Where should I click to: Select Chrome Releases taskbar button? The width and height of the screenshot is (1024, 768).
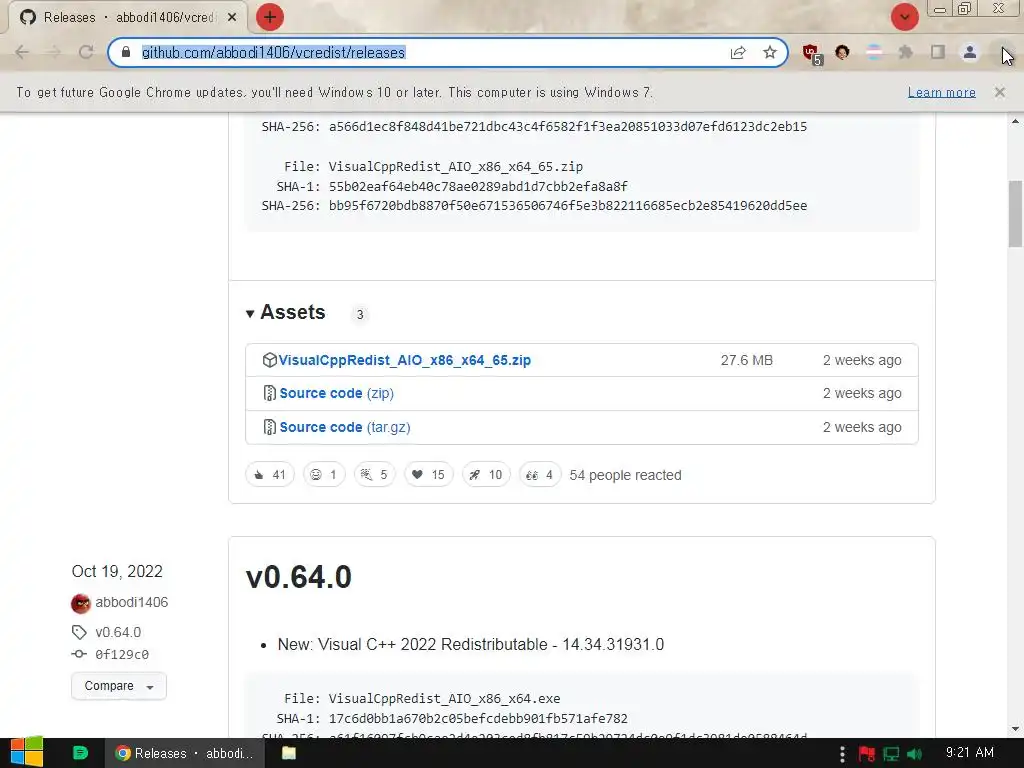point(185,753)
